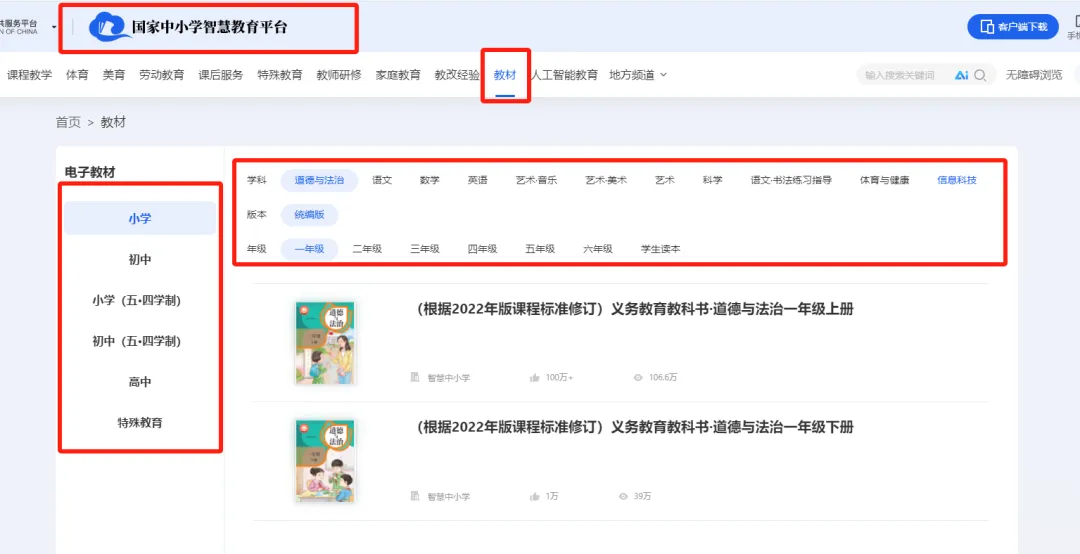This screenshot has height=554, width=1080.
Task: Select the 教材 nav tab
Action: 505,75
